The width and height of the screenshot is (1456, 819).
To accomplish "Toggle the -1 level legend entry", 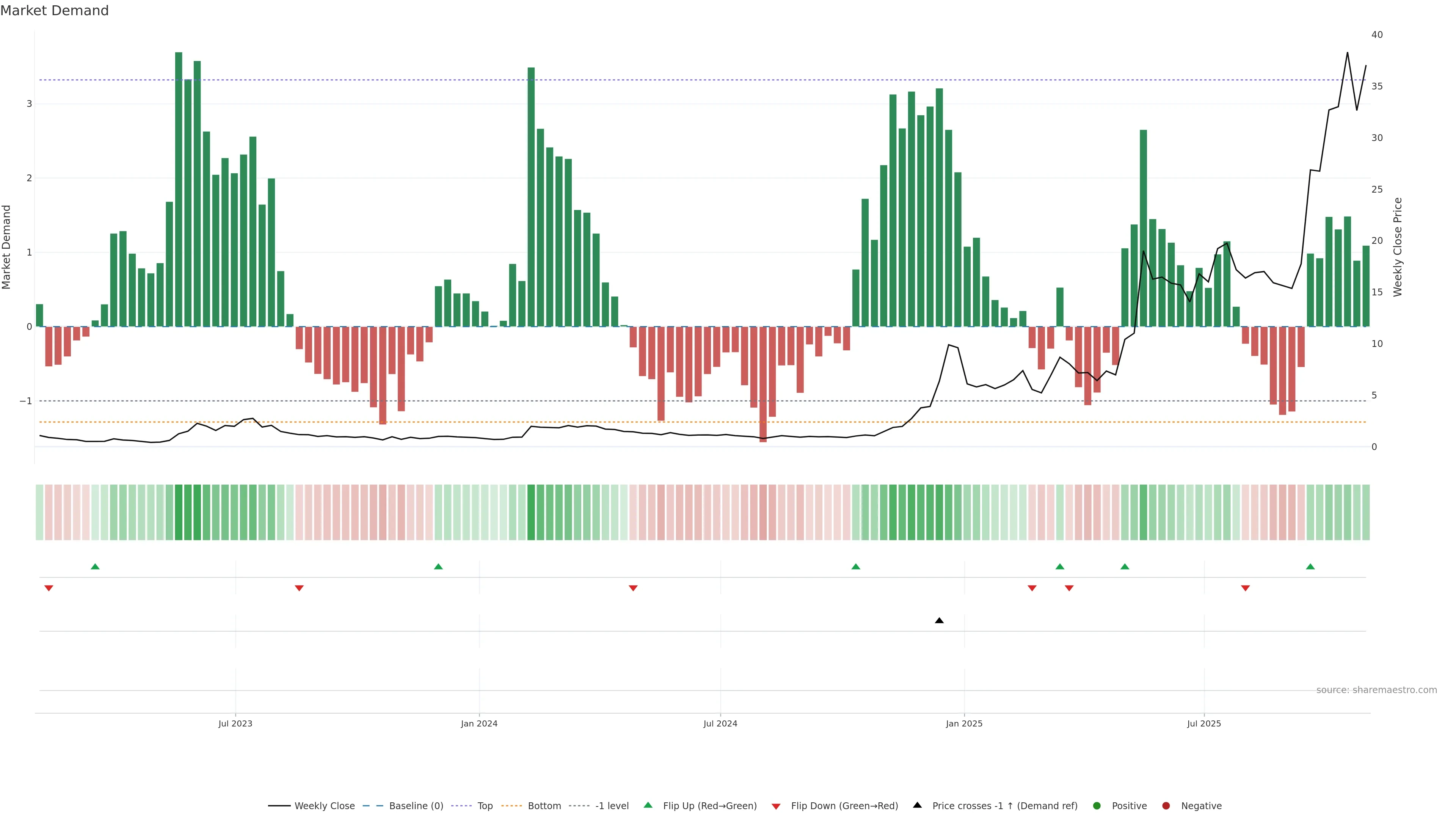I will tap(612, 806).
